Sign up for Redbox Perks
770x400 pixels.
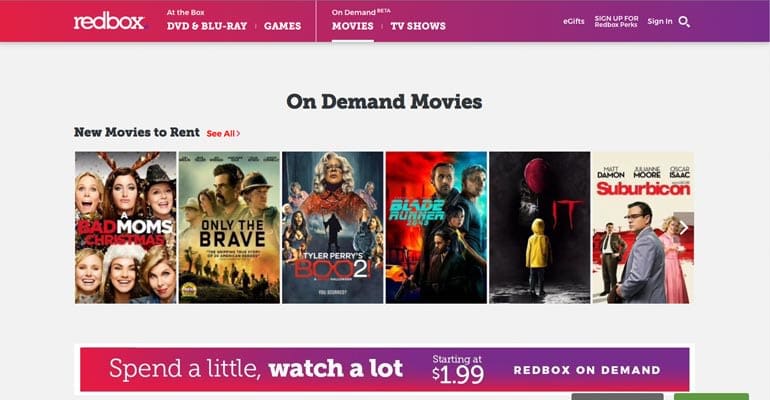pyautogui.click(x=616, y=21)
